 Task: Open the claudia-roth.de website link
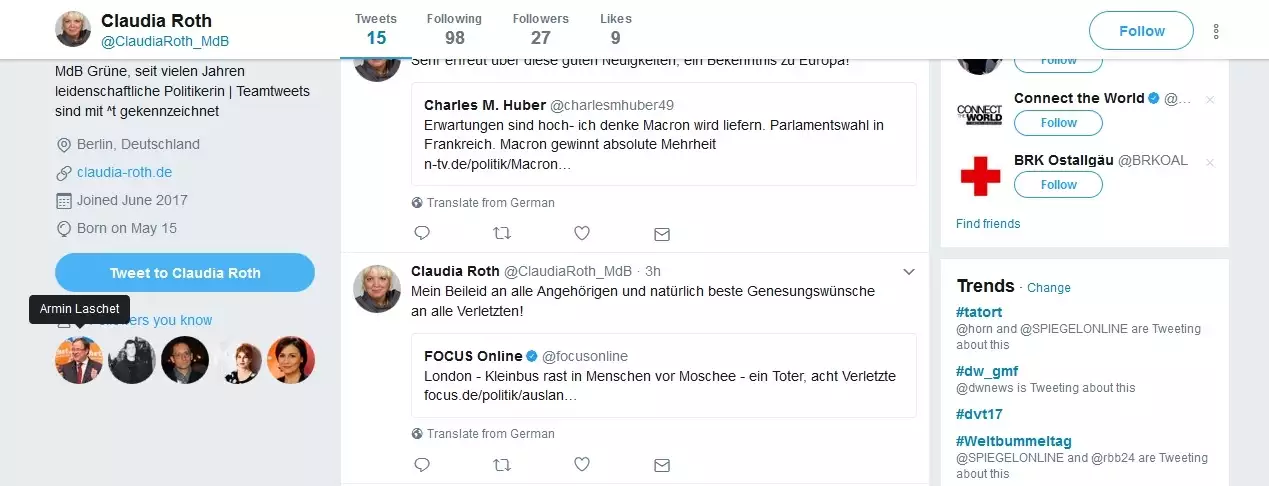(124, 172)
